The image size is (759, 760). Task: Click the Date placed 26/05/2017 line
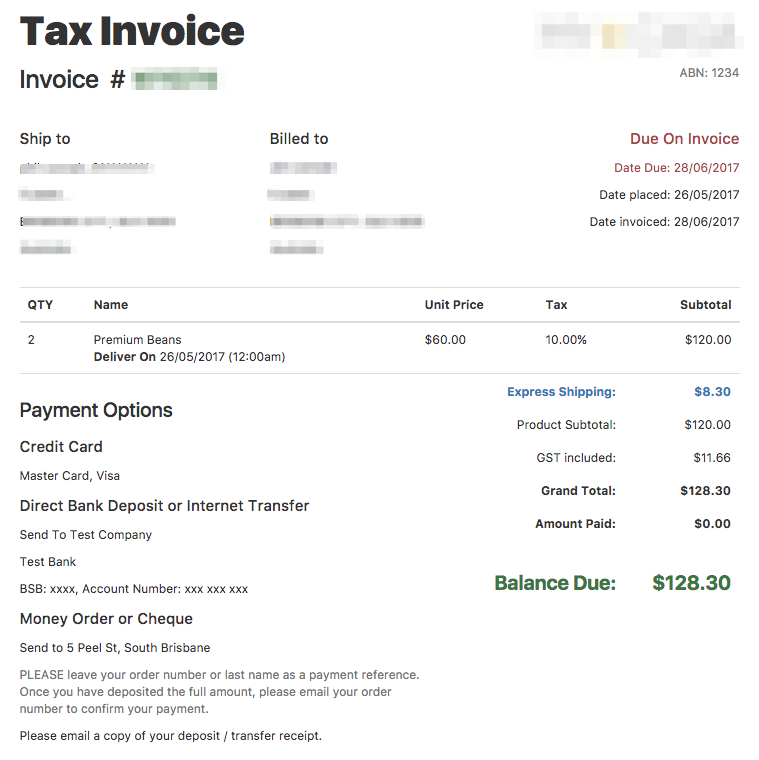coord(669,195)
